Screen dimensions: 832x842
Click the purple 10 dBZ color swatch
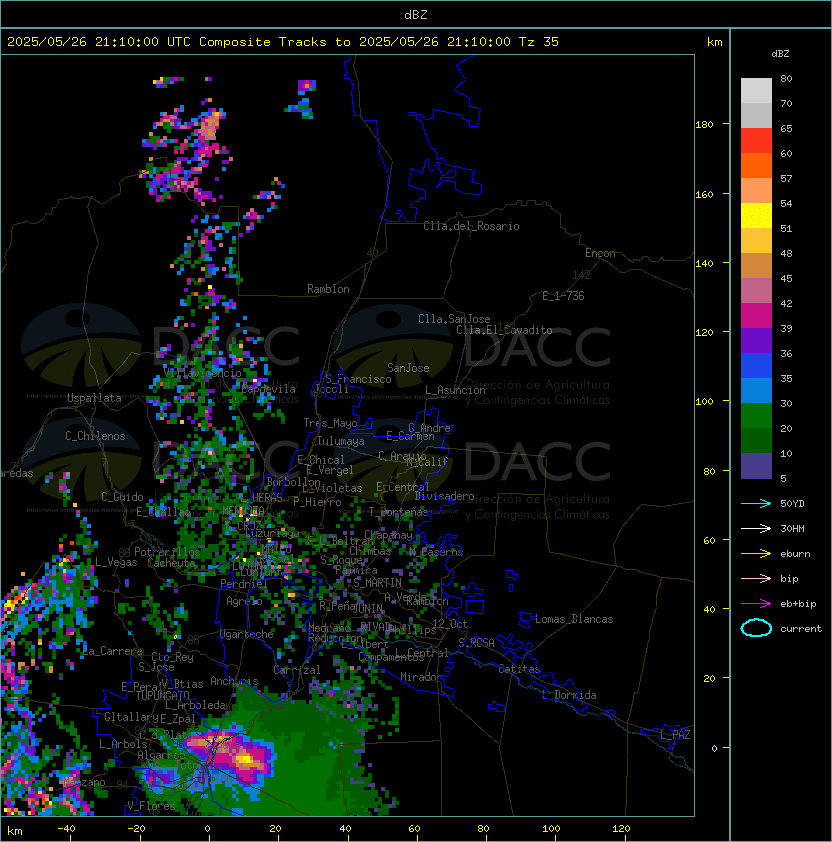click(756, 466)
